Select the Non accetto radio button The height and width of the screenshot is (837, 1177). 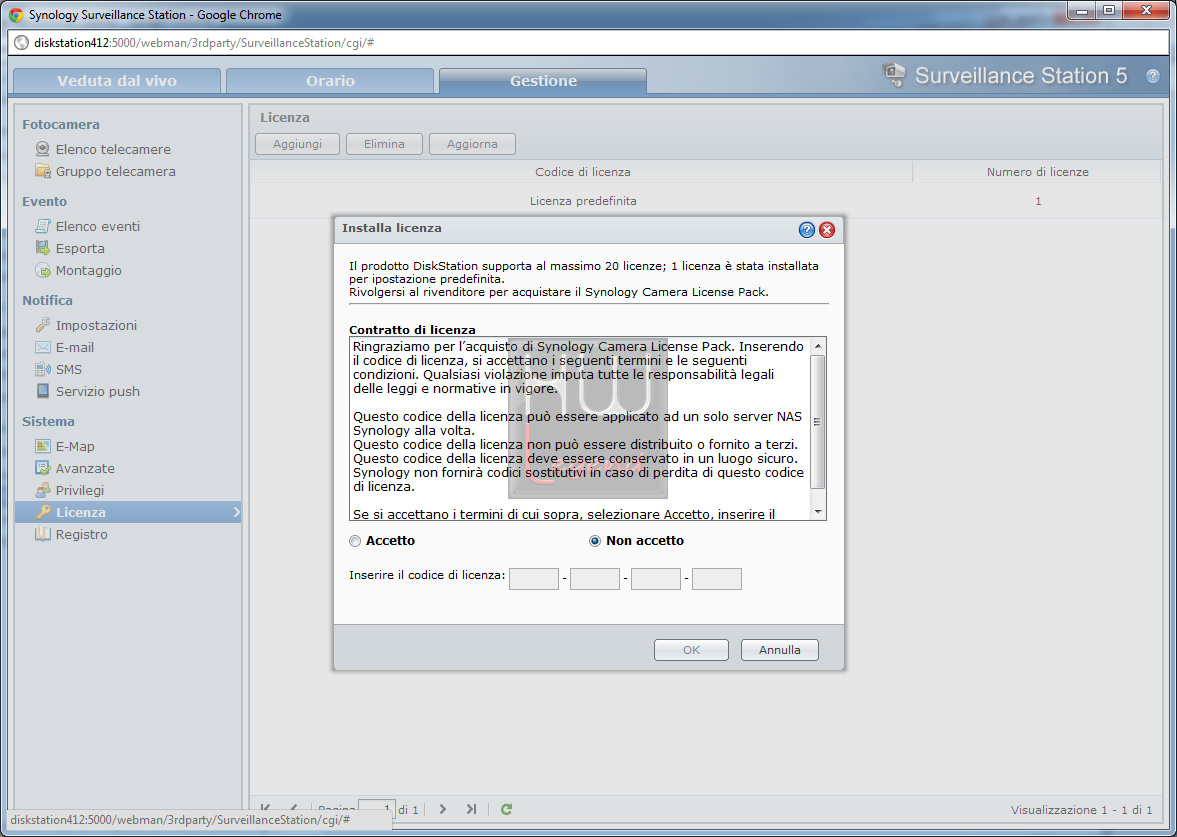[x=595, y=541]
